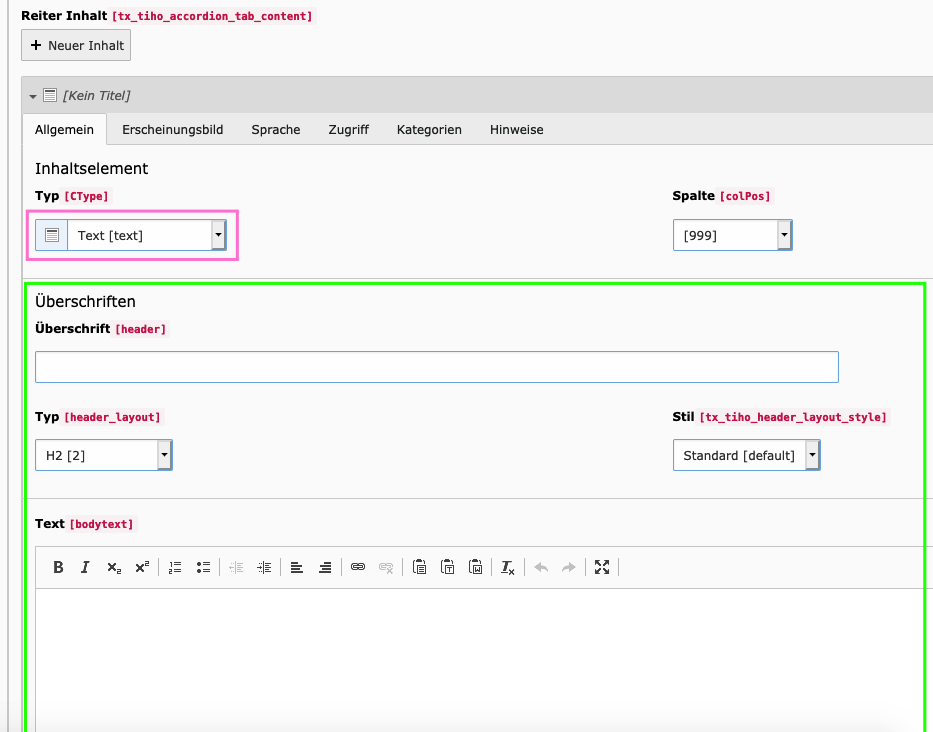
Task: Paste as plain text
Action: (447, 567)
